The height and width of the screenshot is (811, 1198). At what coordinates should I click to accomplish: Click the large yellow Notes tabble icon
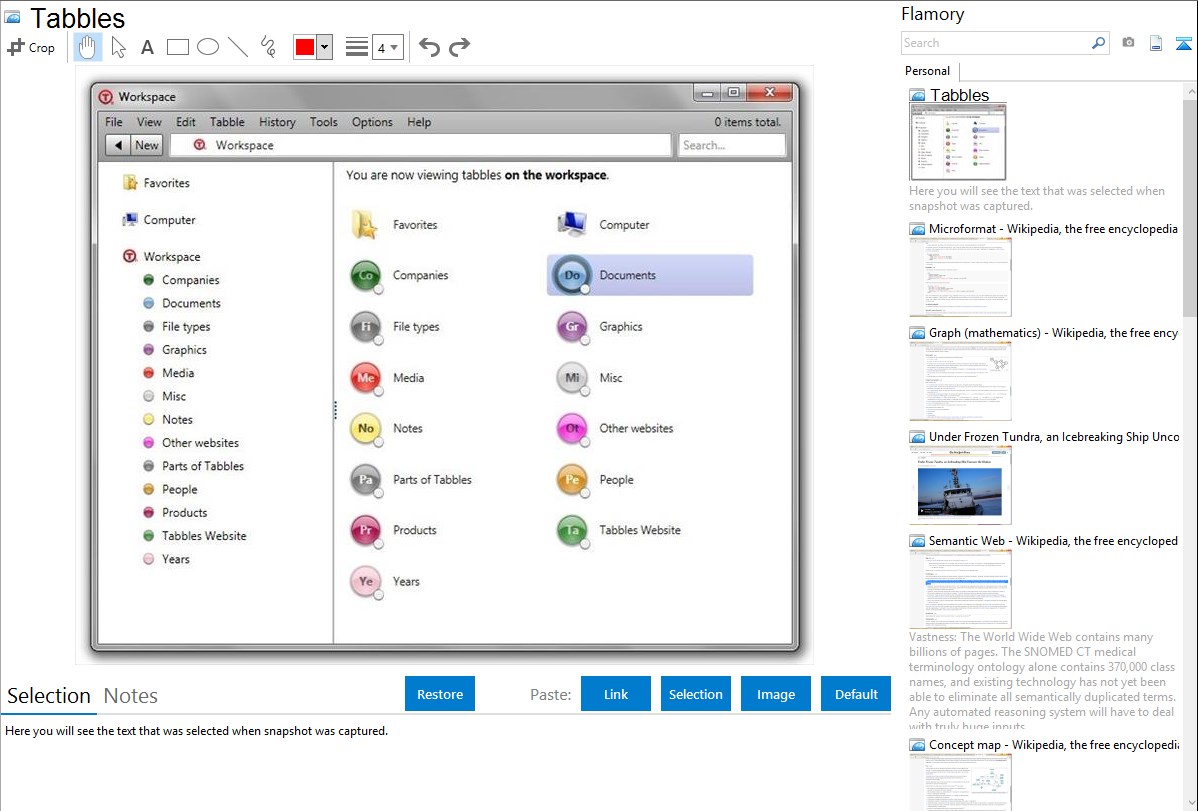[x=366, y=429]
